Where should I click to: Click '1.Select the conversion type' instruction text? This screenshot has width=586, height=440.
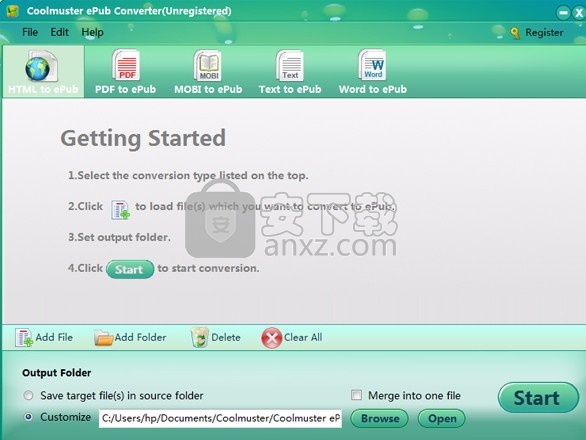188,175
